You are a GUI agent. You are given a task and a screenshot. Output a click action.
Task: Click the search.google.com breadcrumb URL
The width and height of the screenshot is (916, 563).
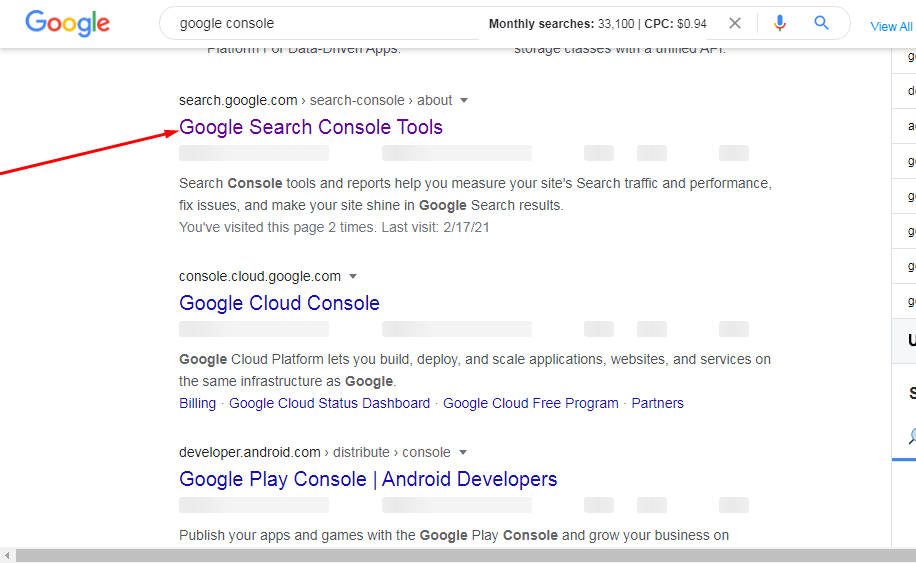click(x=238, y=100)
